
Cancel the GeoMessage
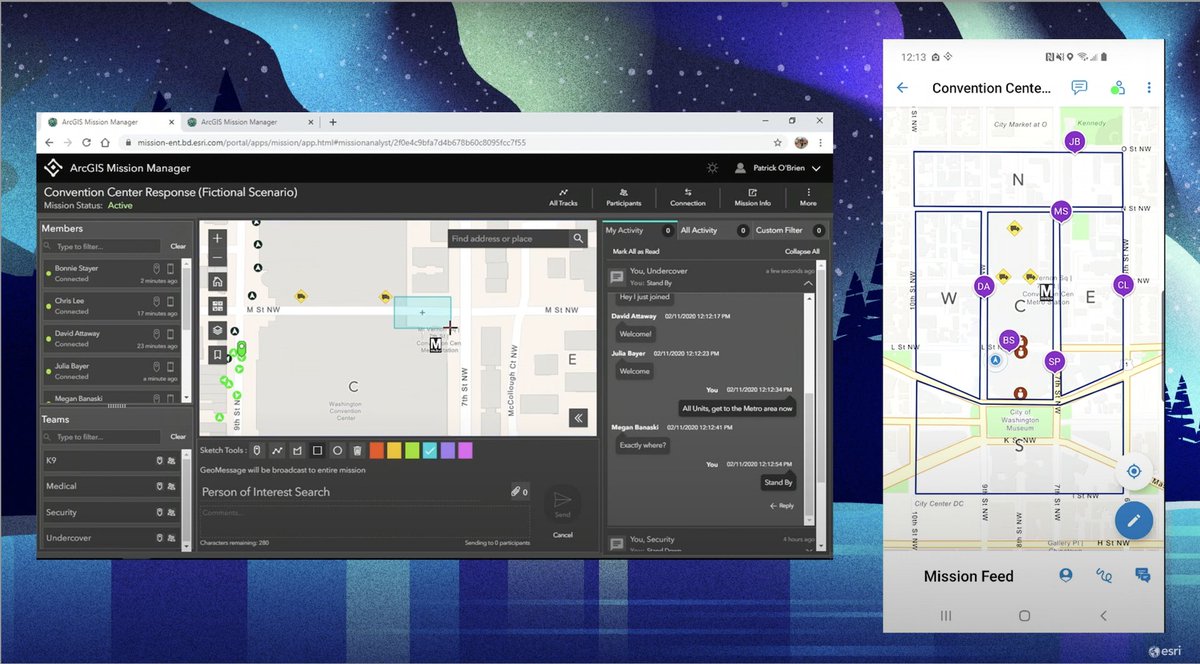click(x=562, y=535)
